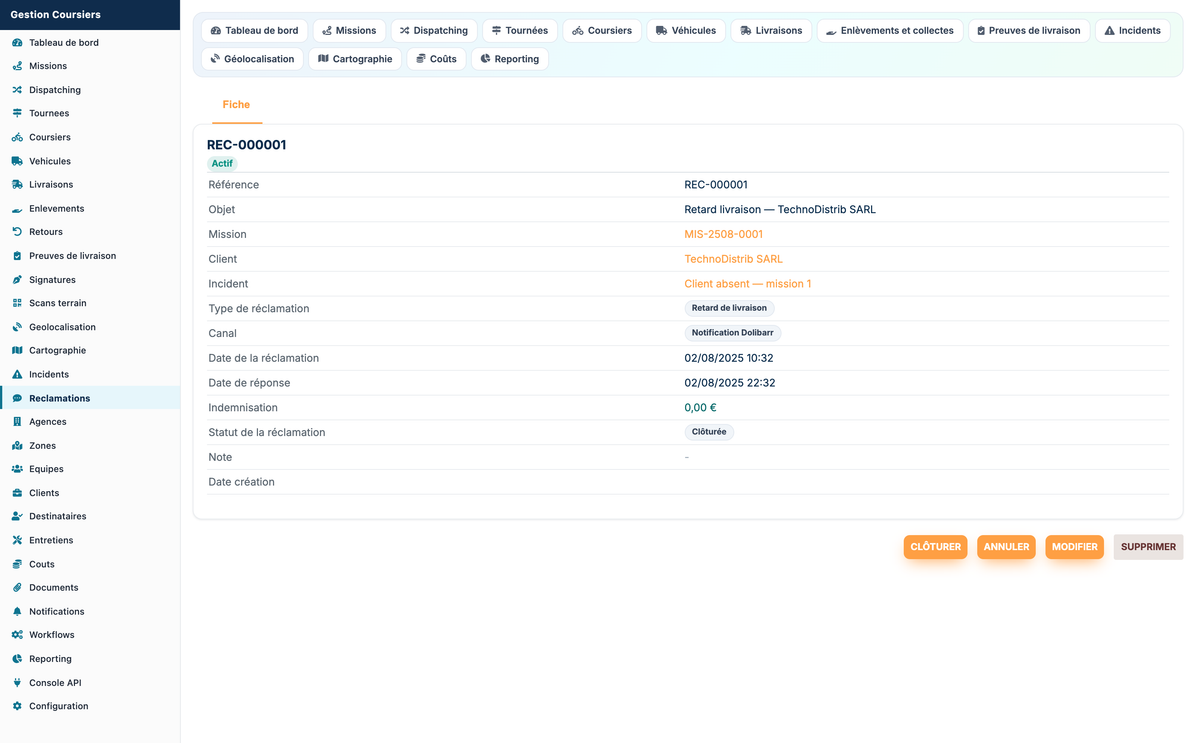Open Enlèvements et collectes top menu
Screen dimensions: 1200x743
(x=890, y=31)
